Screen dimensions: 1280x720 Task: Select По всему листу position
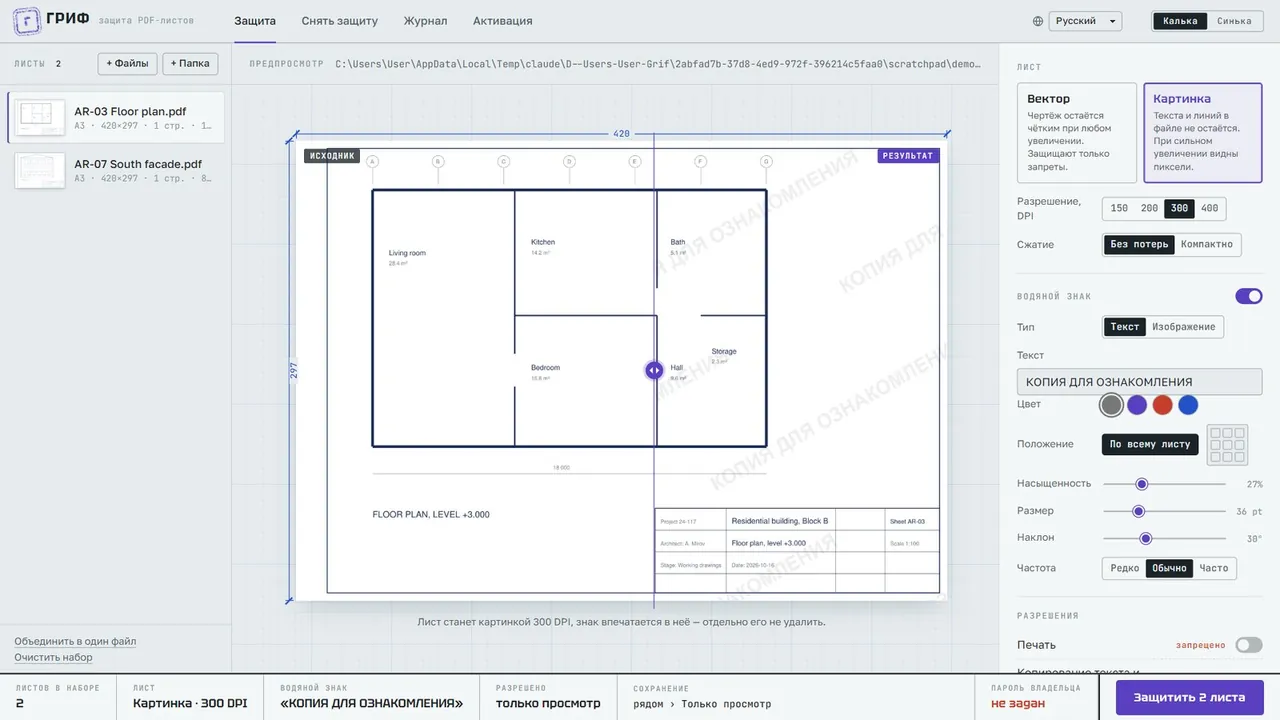(1150, 445)
